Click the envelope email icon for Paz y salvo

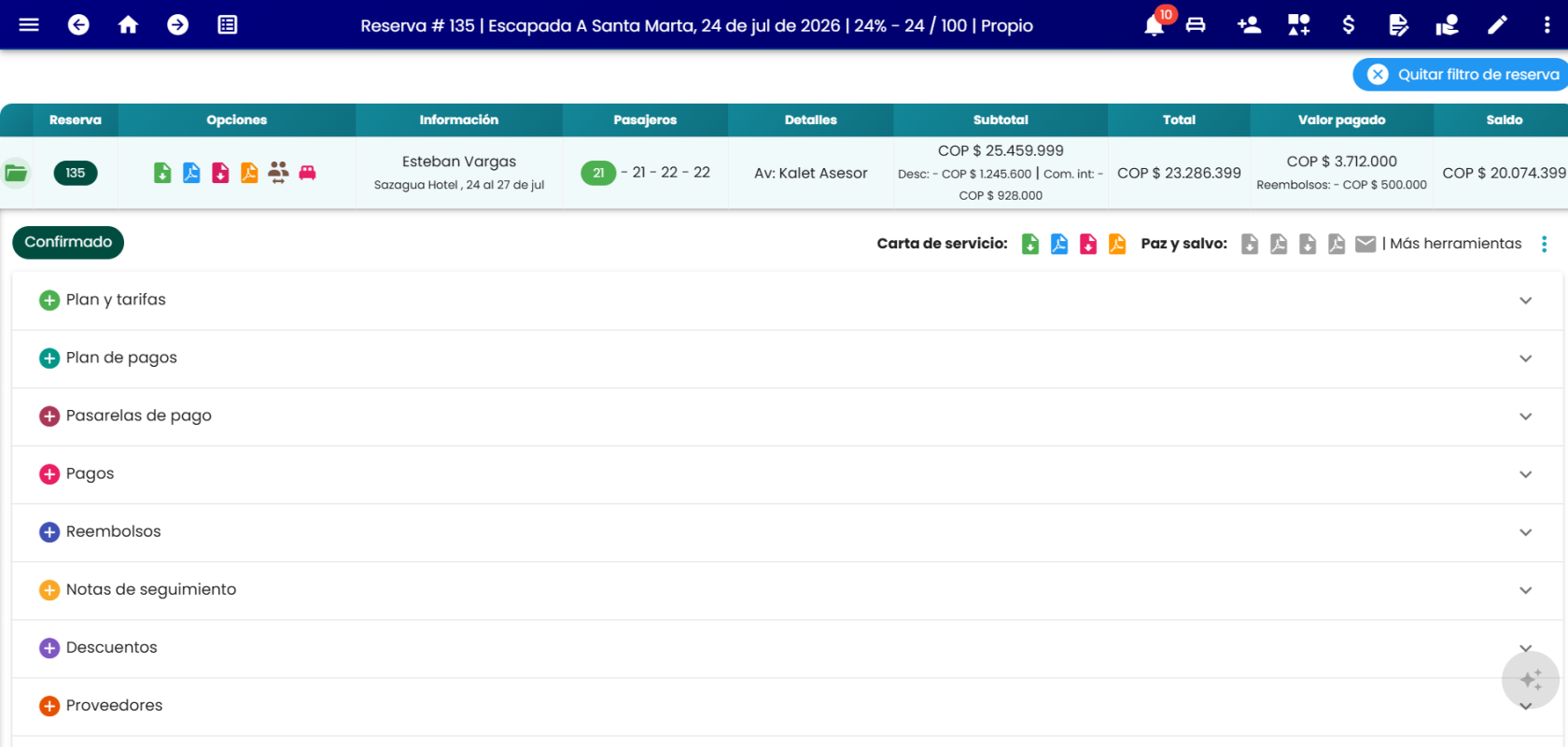point(1365,244)
